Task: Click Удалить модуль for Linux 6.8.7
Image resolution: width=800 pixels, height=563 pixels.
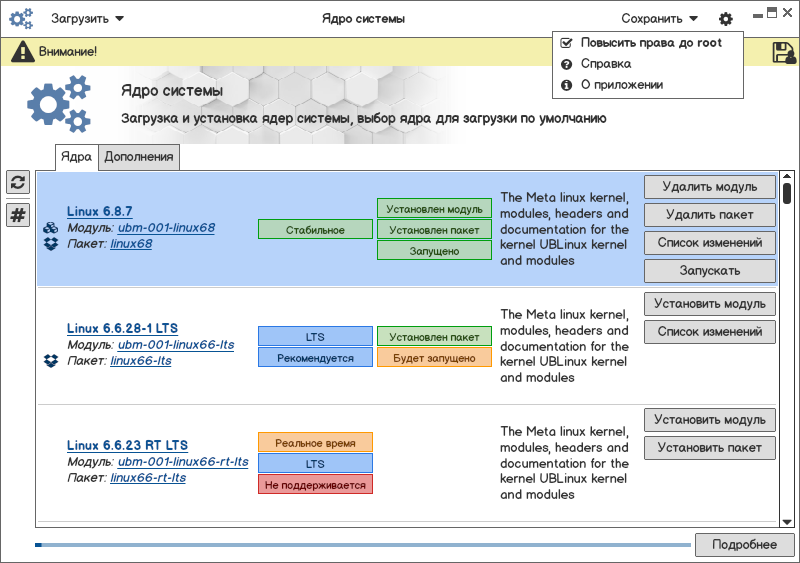Action: pyautogui.click(x=710, y=187)
